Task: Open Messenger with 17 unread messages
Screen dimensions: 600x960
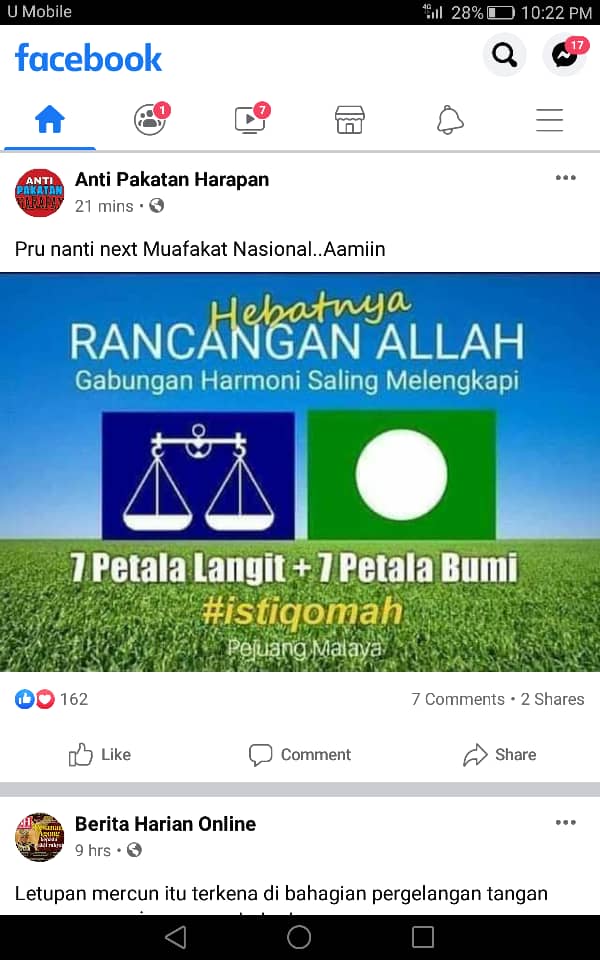Action: (564, 56)
